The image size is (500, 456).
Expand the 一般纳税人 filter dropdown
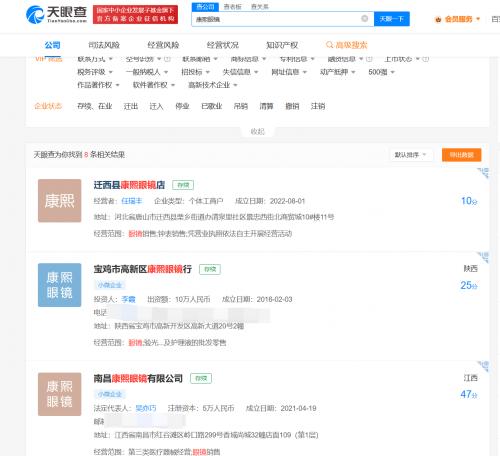click(x=147, y=72)
